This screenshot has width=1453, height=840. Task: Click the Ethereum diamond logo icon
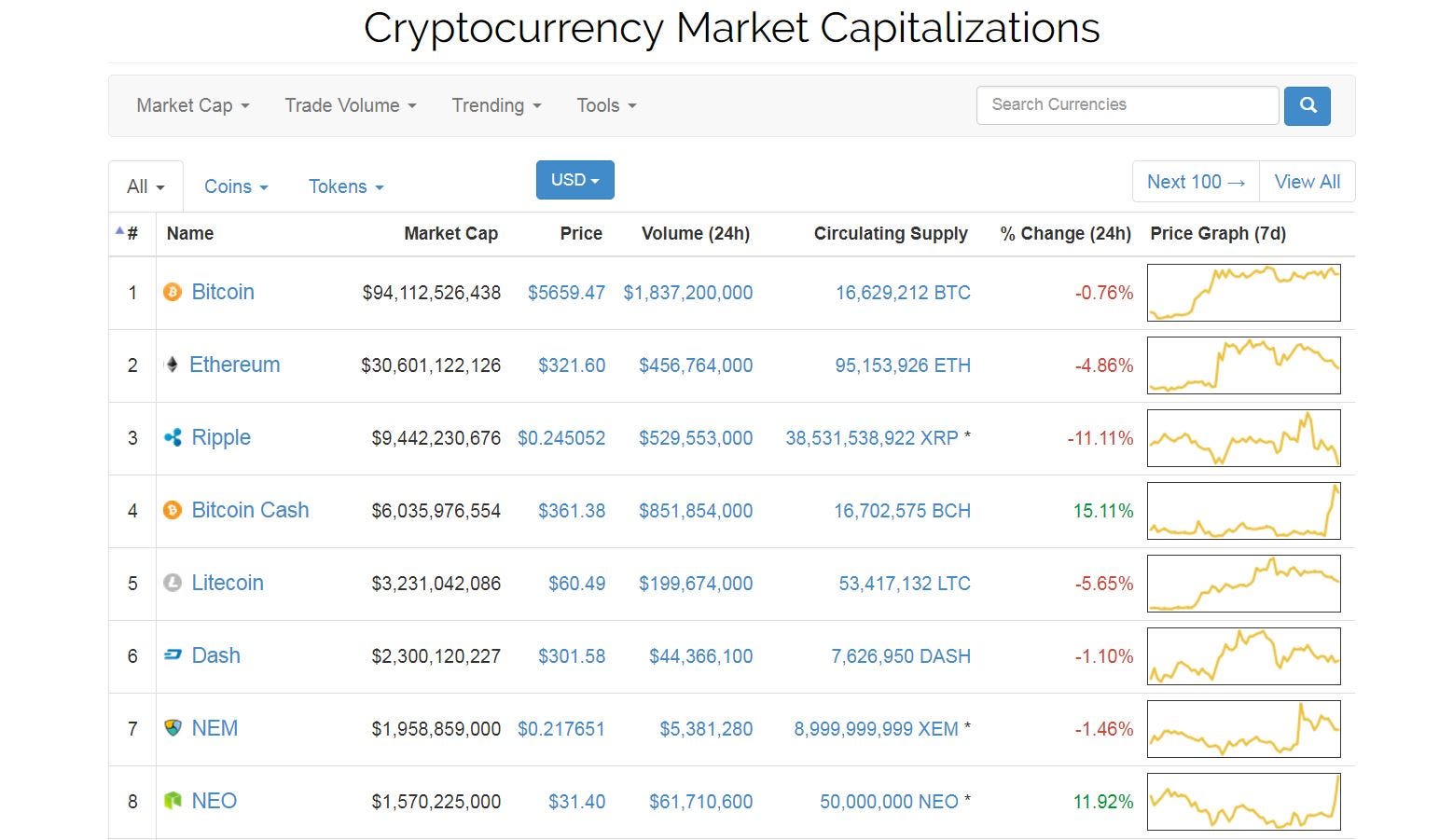172,365
